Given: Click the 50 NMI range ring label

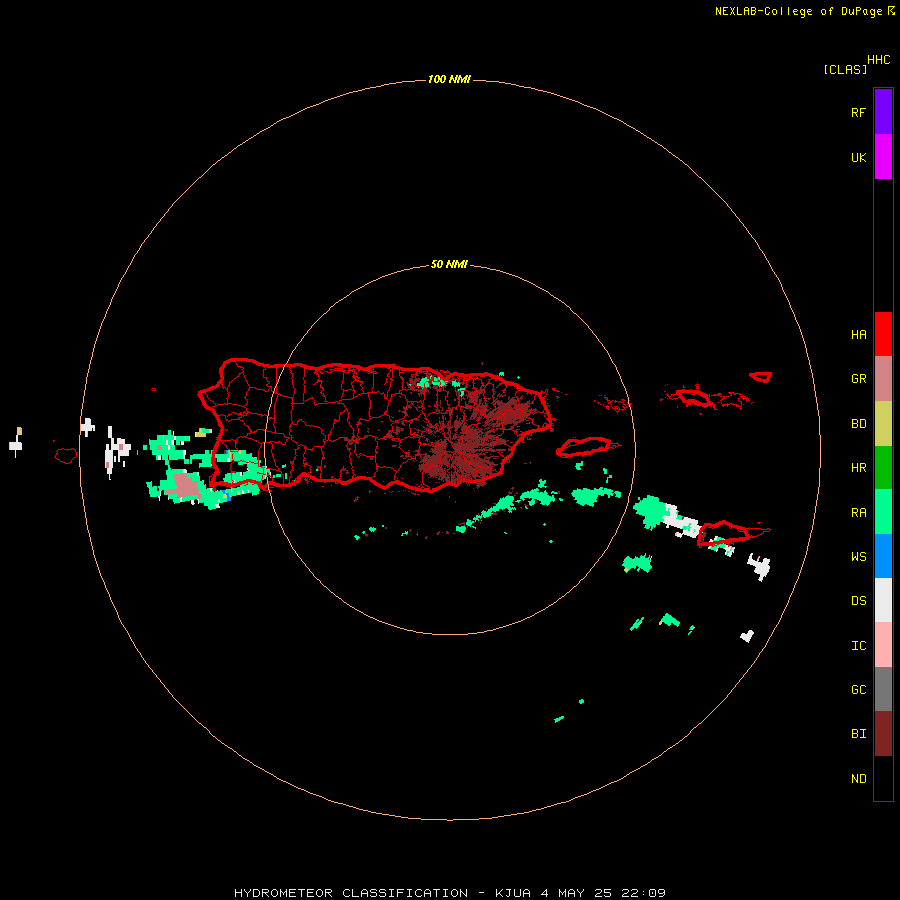Looking at the screenshot, I should pyautogui.click(x=449, y=265).
